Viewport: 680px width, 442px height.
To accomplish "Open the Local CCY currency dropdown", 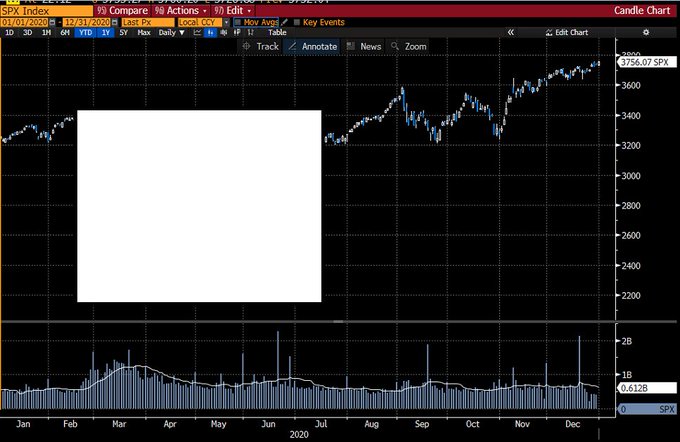I will tap(203, 21).
